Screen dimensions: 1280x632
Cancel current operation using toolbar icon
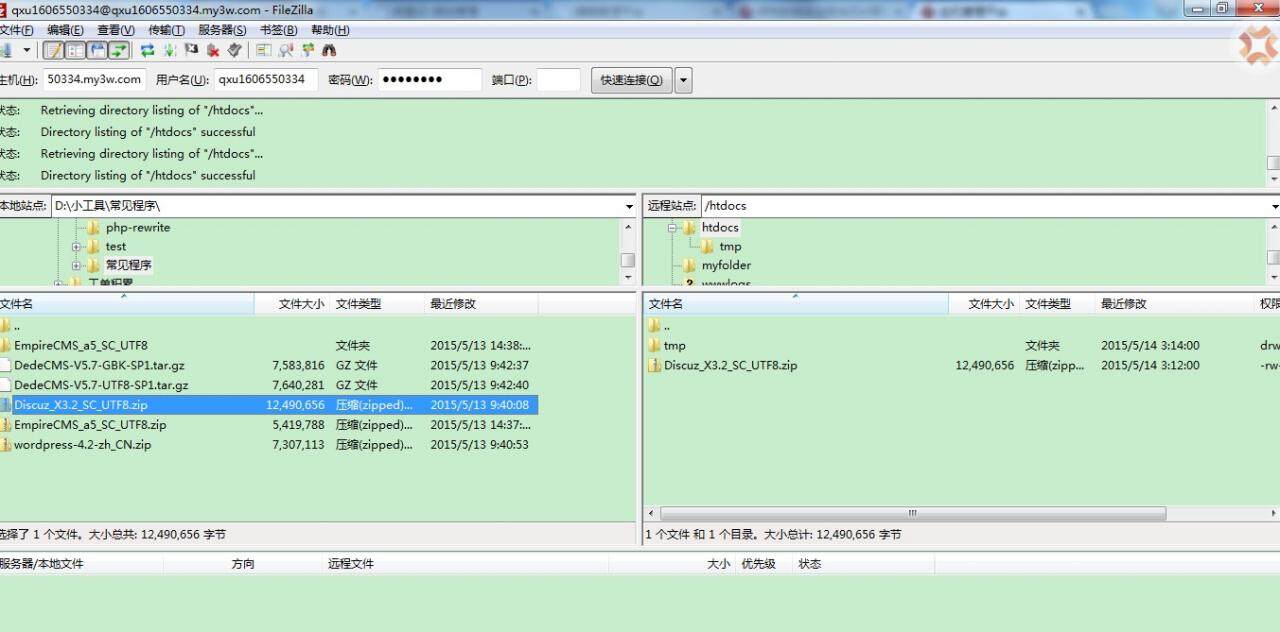(x=191, y=50)
